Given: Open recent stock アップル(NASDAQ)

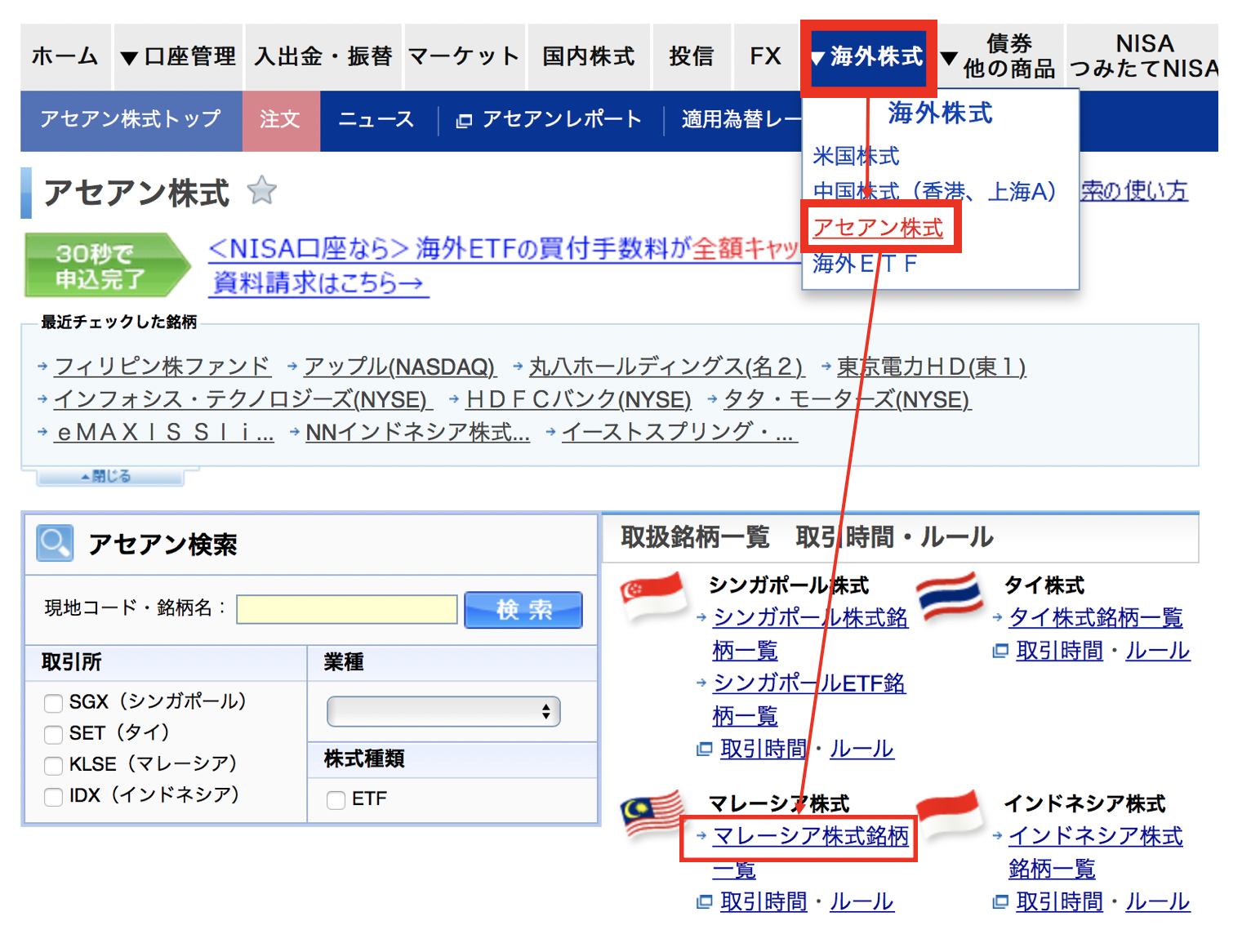Looking at the screenshot, I should 400,367.
